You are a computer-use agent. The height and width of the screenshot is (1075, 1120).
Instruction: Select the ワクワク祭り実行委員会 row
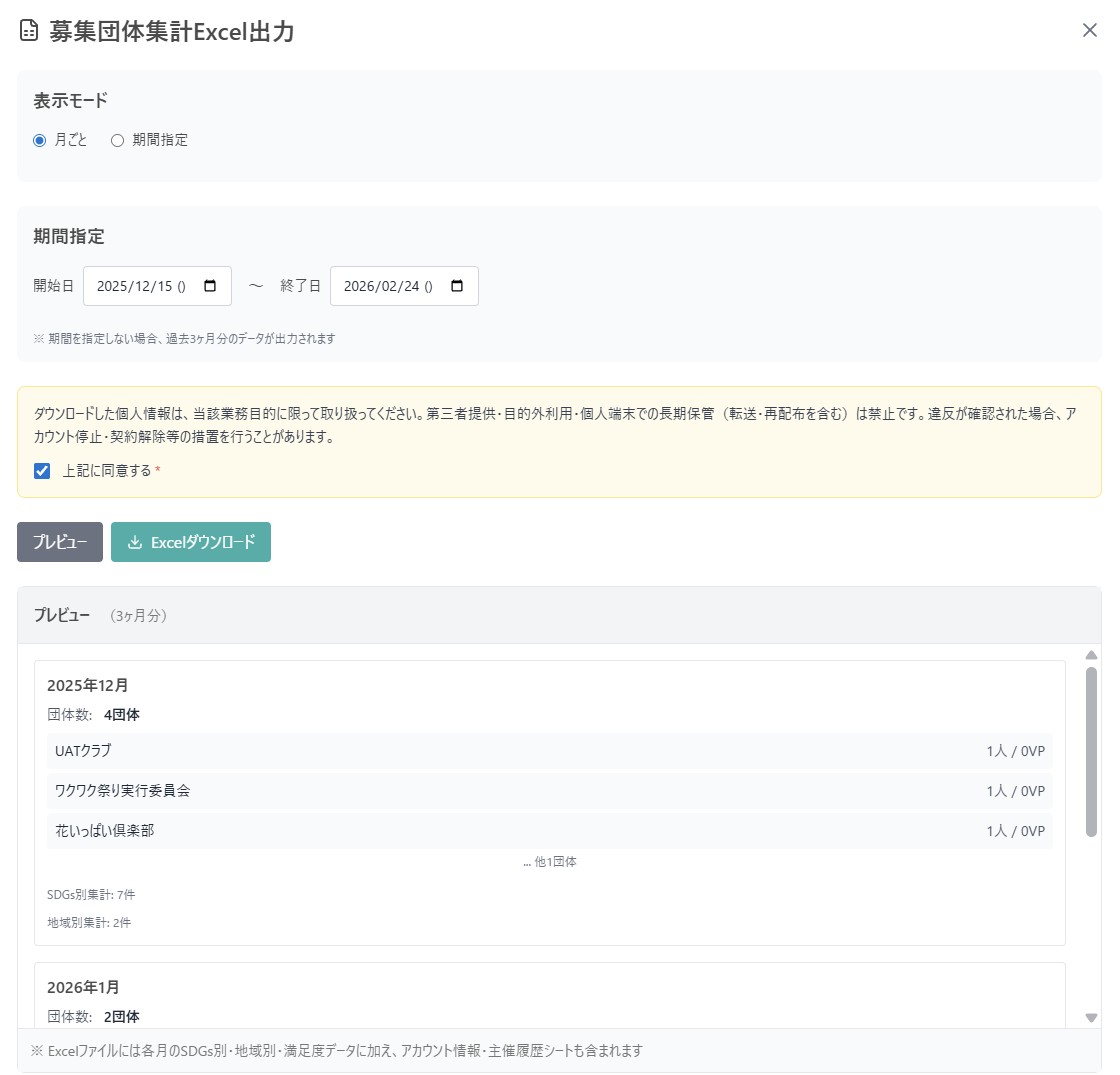(x=548, y=790)
